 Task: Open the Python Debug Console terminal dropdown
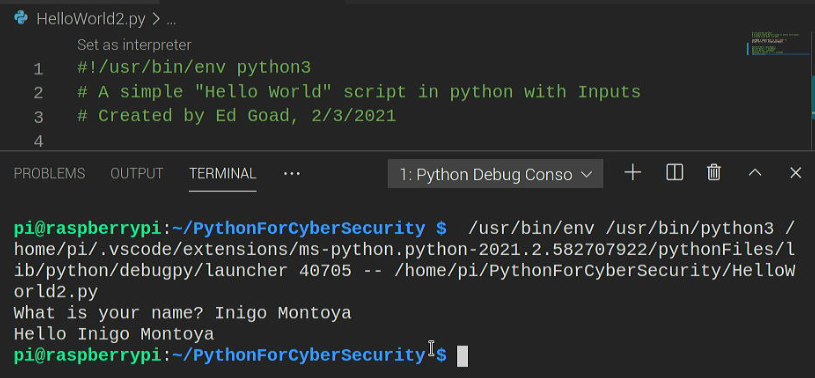tap(495, 174)
